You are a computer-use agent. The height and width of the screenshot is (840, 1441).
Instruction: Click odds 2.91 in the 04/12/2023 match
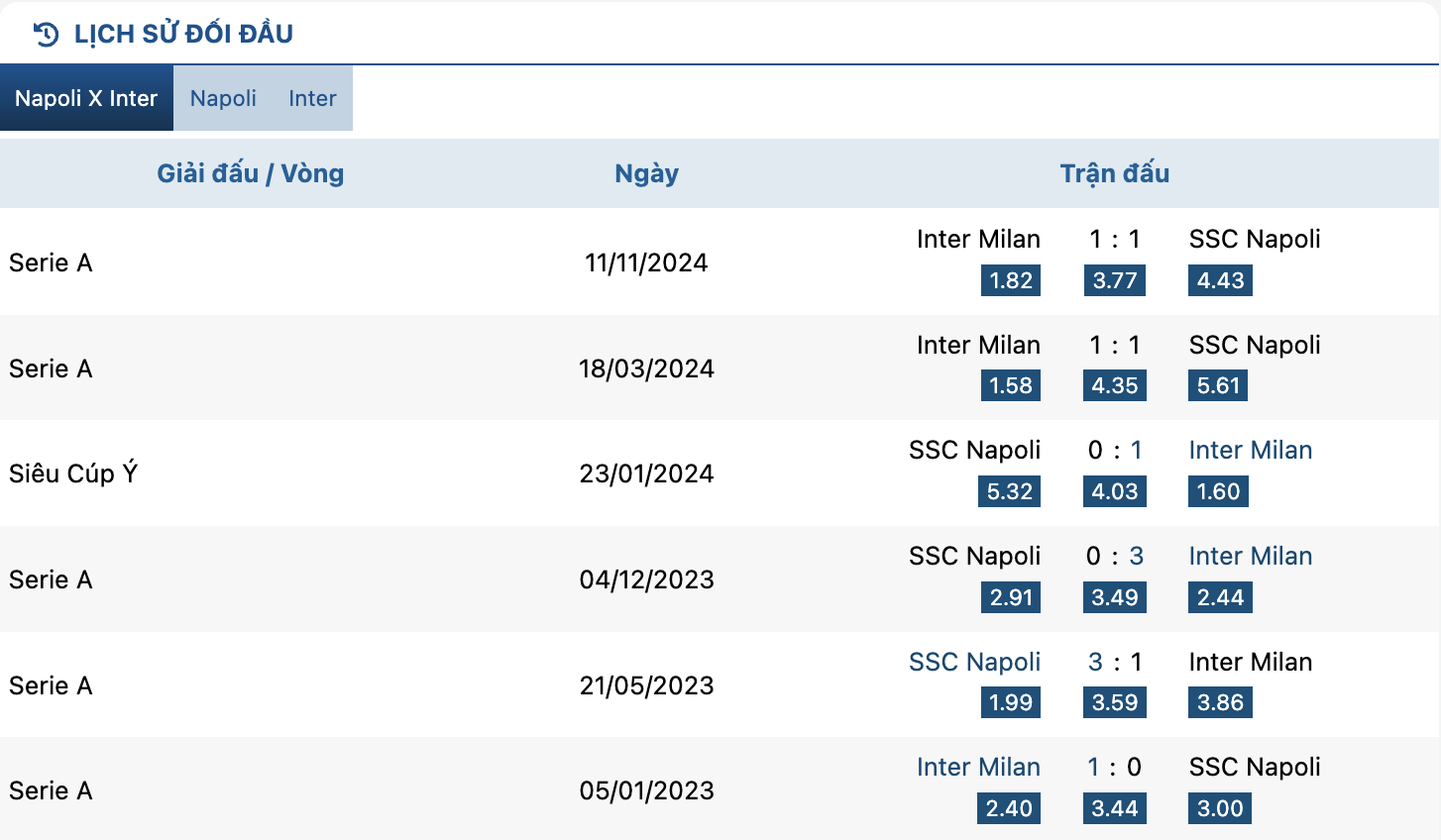point(1011,597)
